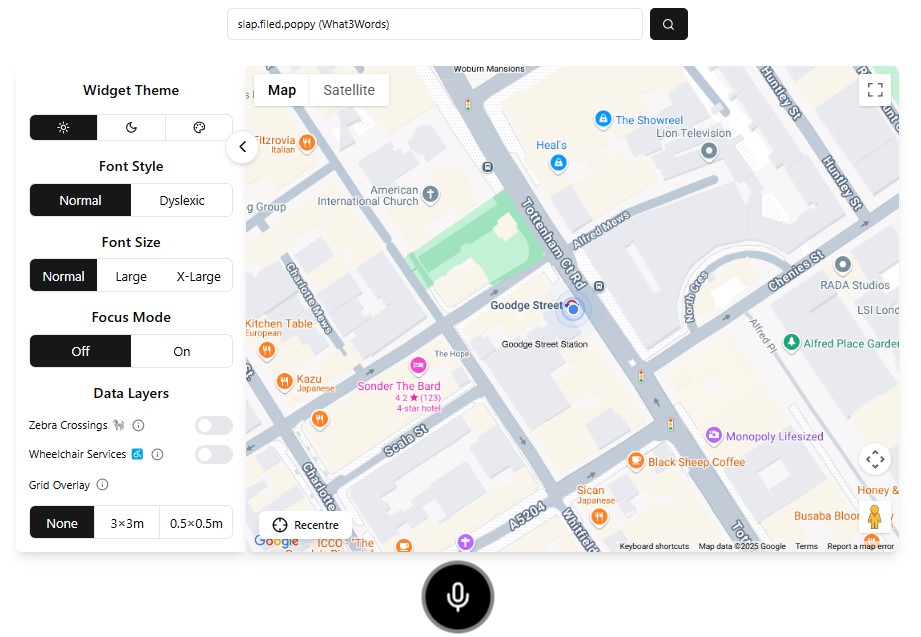This screenshot has height=637, width=921.
Task: Switch to Satellite map view
Action: pyautogui.click(x=349, y=90)
